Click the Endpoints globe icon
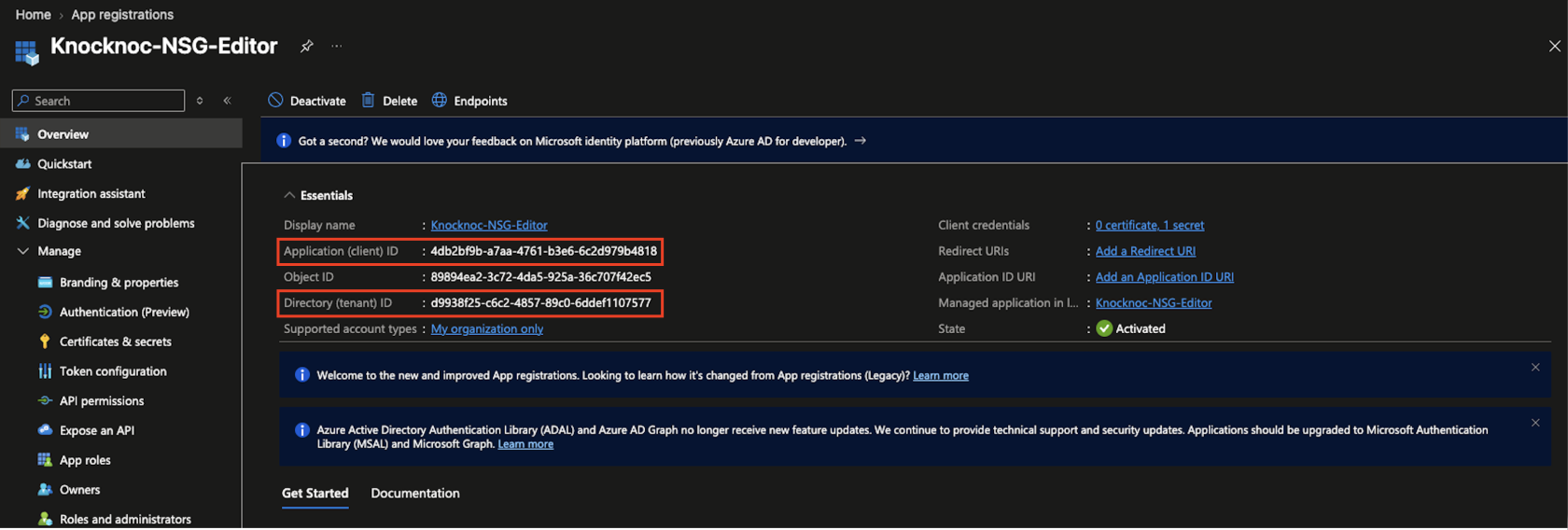Viewport: 1568px width, 530px height. click(x=439, y=100)
